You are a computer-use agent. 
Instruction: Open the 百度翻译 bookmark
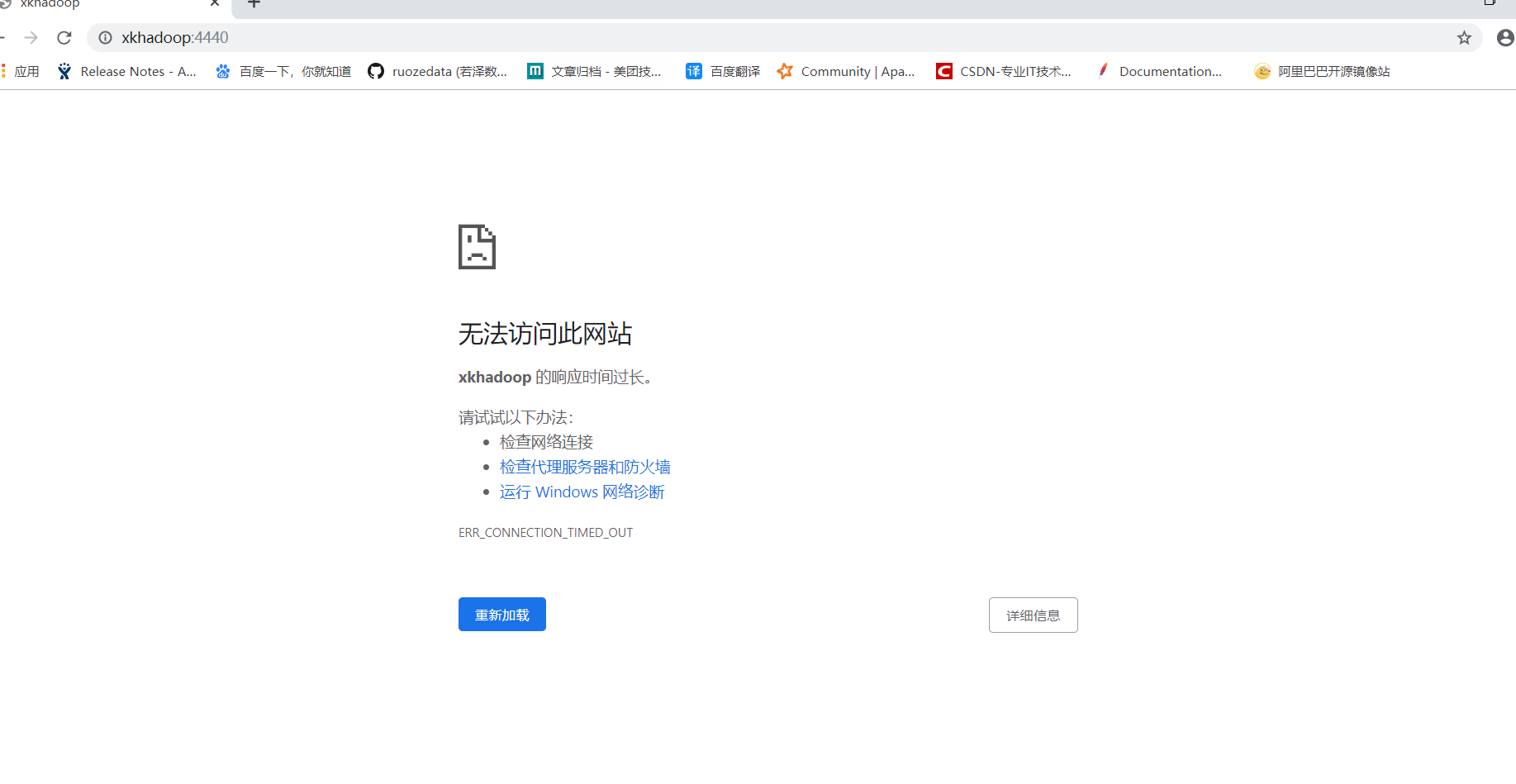(721, 71)
